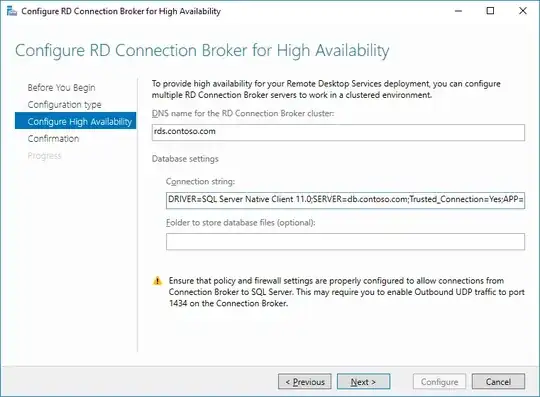
Task: Click 'Folder to store database files (optional)' label
Action: [x=241, y=223]
